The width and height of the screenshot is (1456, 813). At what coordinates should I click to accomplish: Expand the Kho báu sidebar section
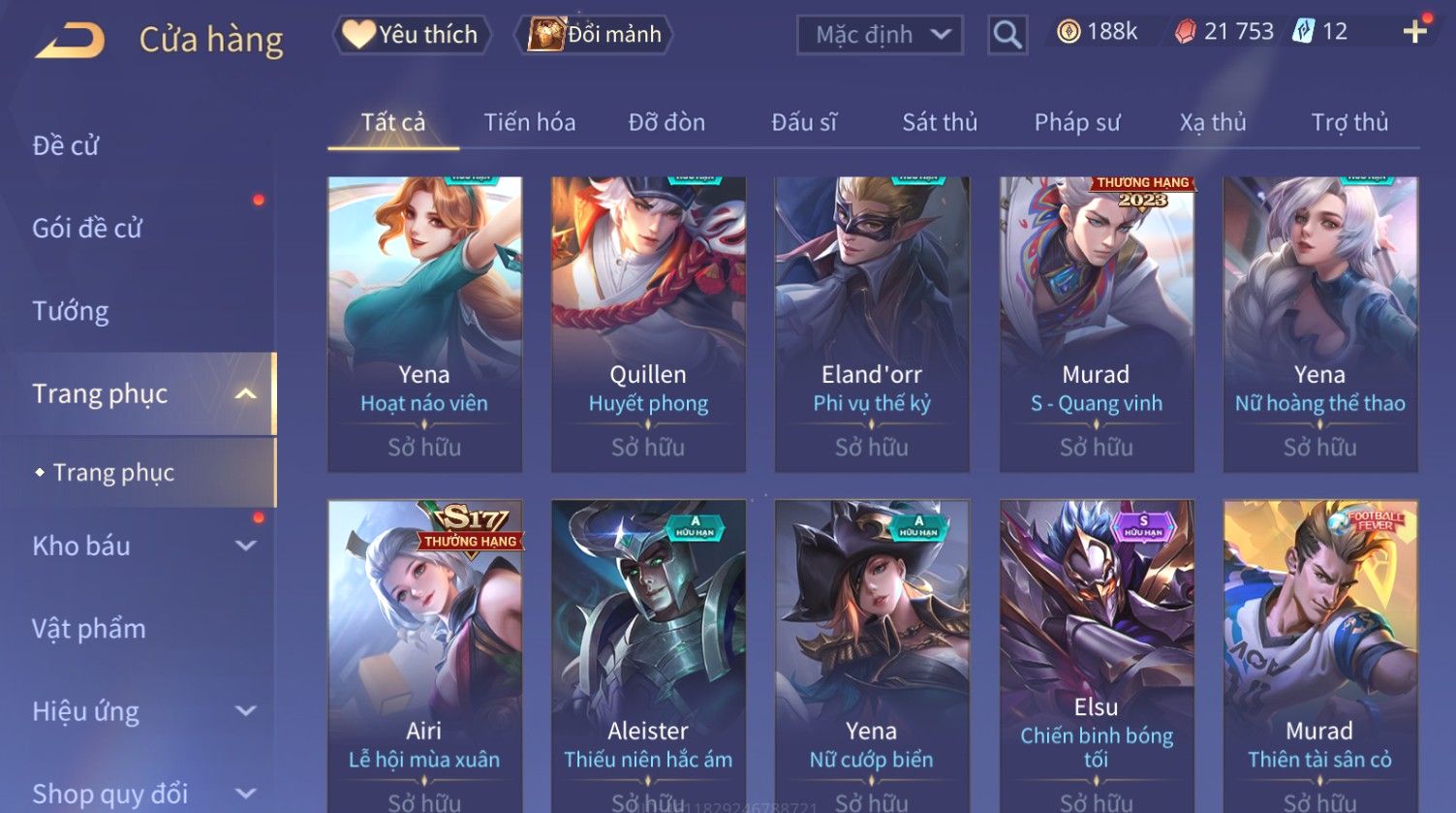(x=246, y=546)
